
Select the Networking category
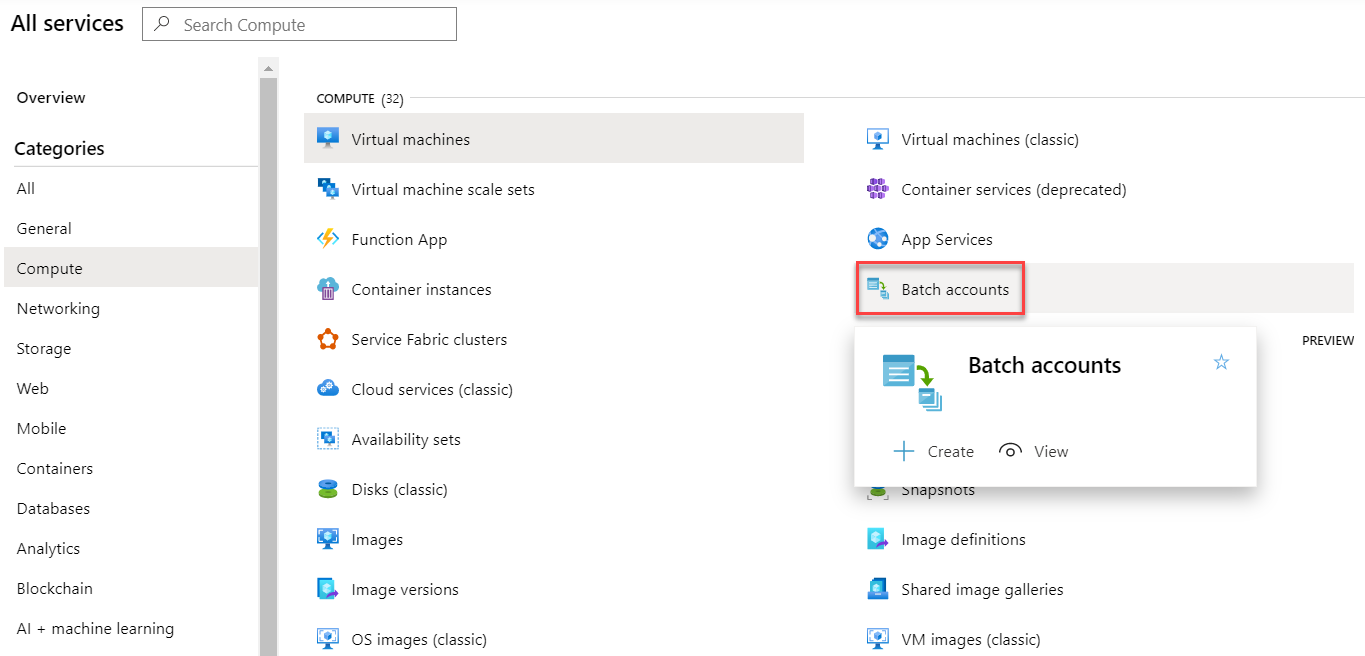pos(58,308)
